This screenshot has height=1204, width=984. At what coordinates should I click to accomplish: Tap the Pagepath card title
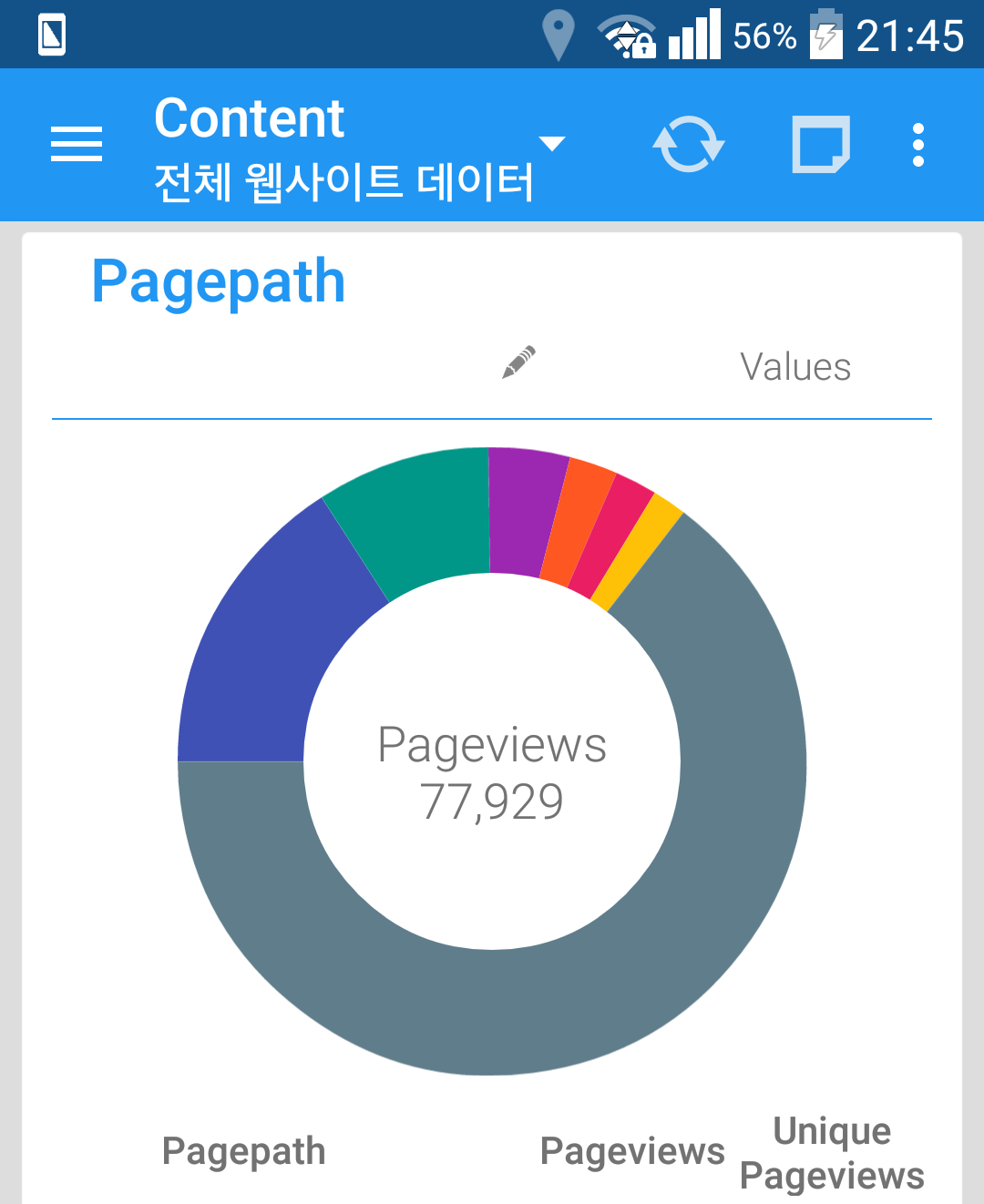(x=219, y=282)
